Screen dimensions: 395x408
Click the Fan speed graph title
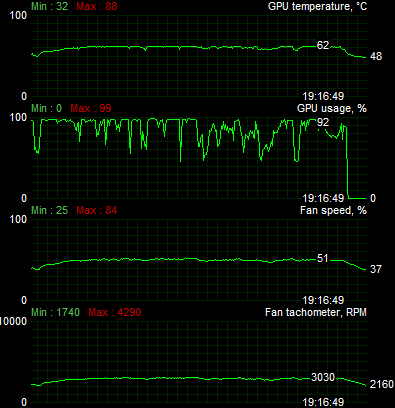pyautogui.click(x=333, y=210)
